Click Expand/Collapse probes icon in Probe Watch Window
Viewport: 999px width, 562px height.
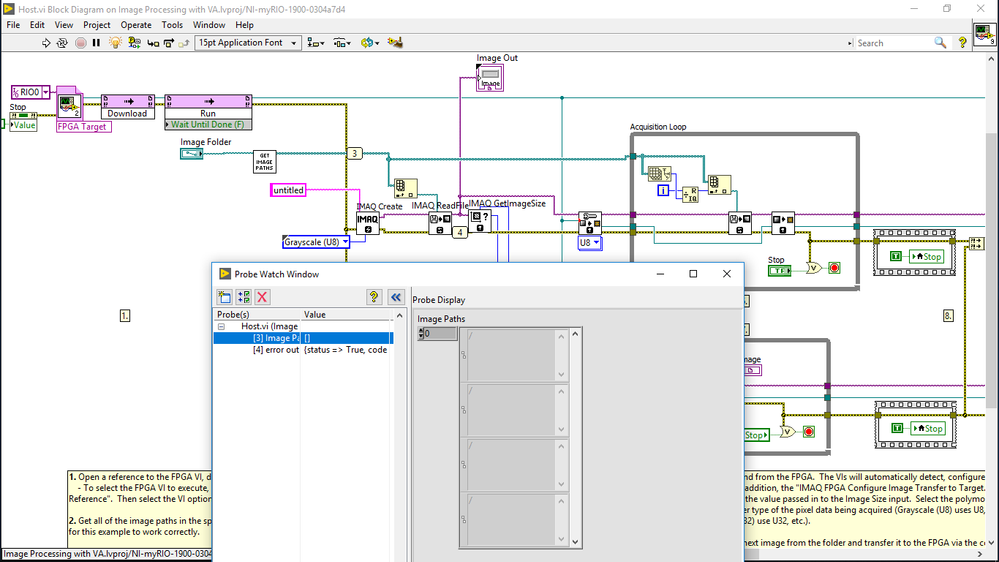(x=243, y=297)
